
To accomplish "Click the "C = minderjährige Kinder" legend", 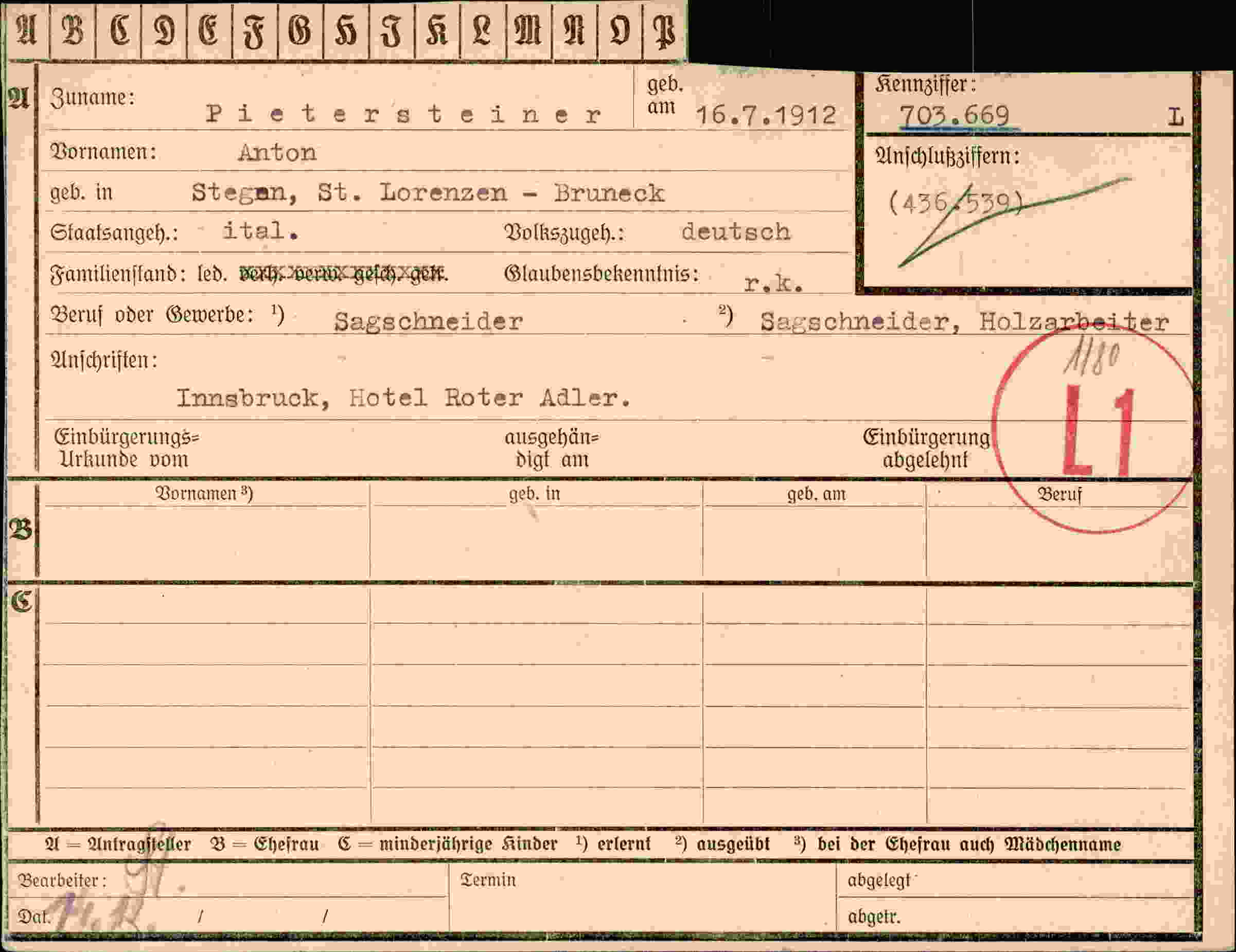I will [448, 845].
